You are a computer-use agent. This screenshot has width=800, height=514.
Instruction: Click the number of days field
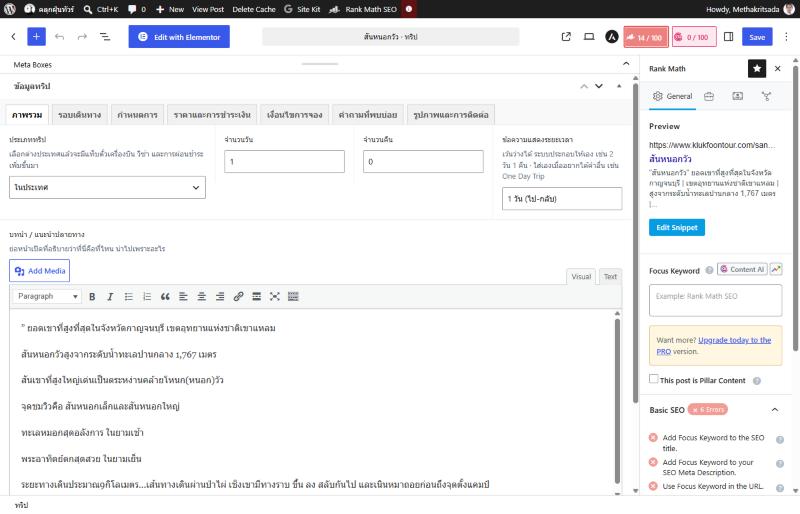(284, 161)
